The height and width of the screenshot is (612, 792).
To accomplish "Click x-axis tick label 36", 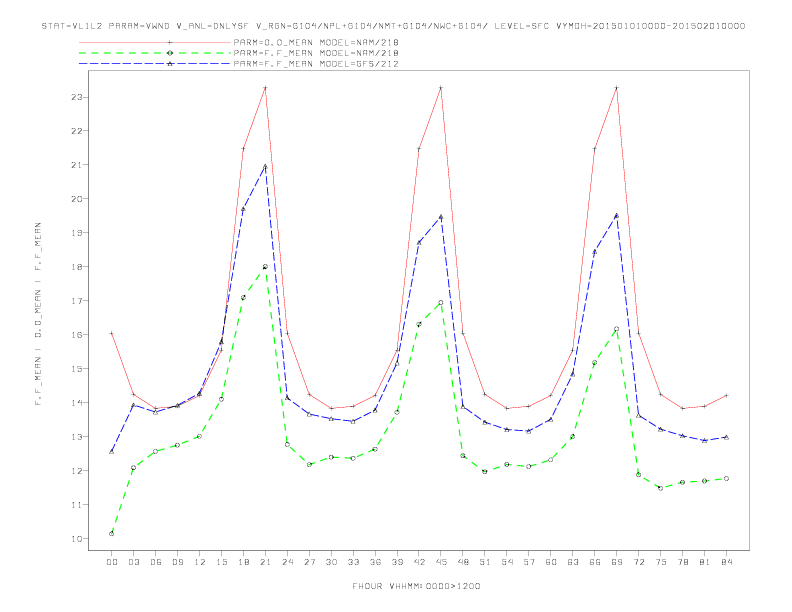I will [375, 562].
